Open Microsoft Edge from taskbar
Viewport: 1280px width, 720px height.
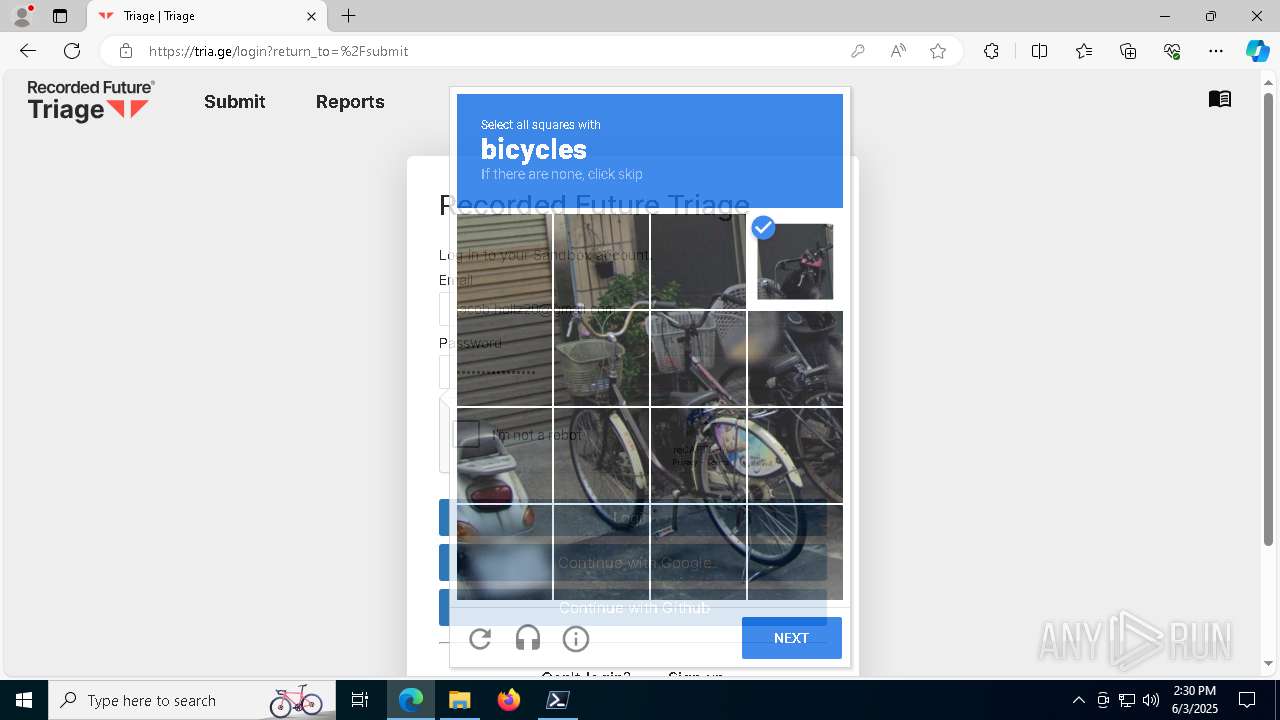[x=411, y=700]
